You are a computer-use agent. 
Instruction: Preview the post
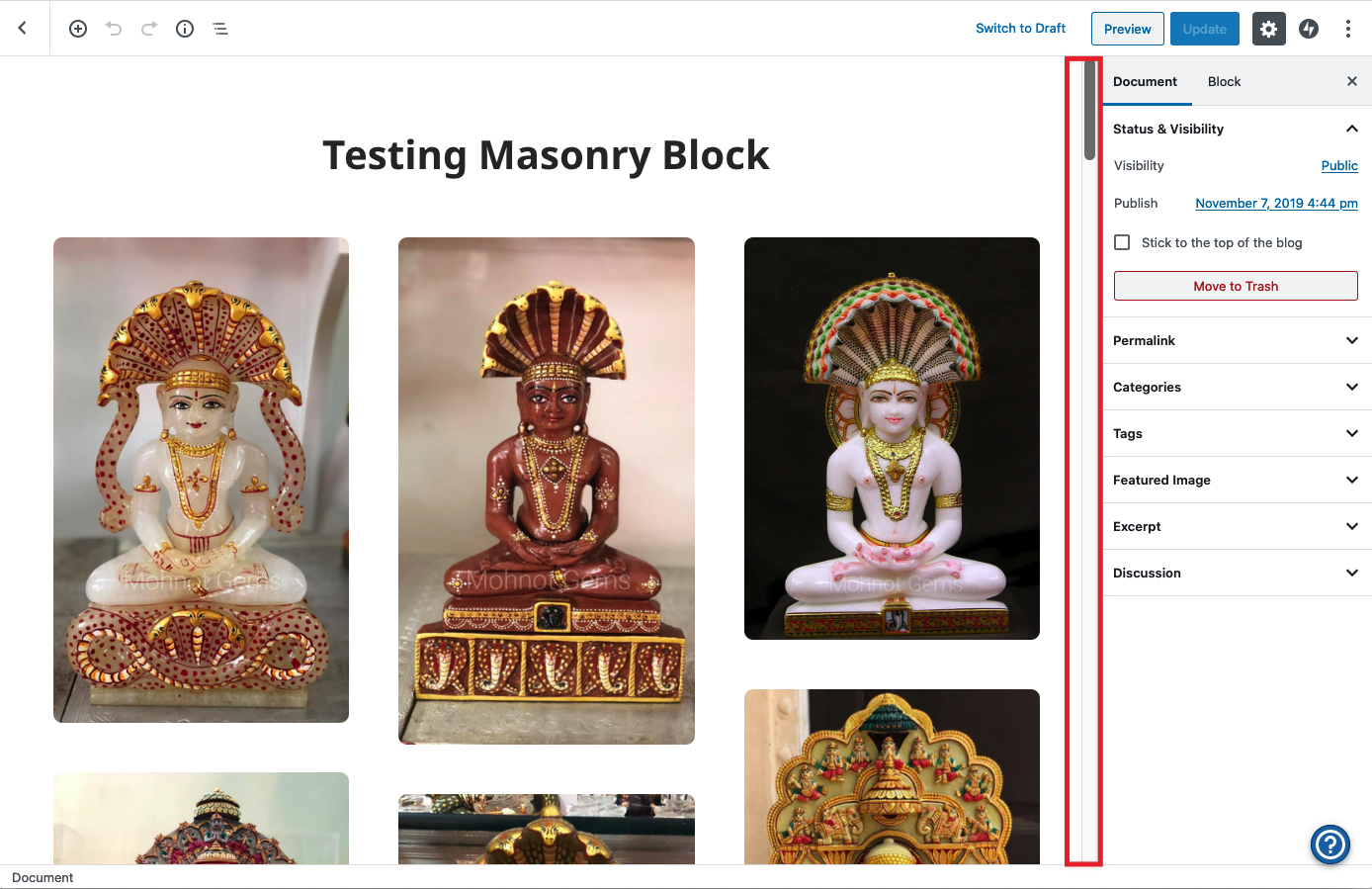tap(1128, 29)
